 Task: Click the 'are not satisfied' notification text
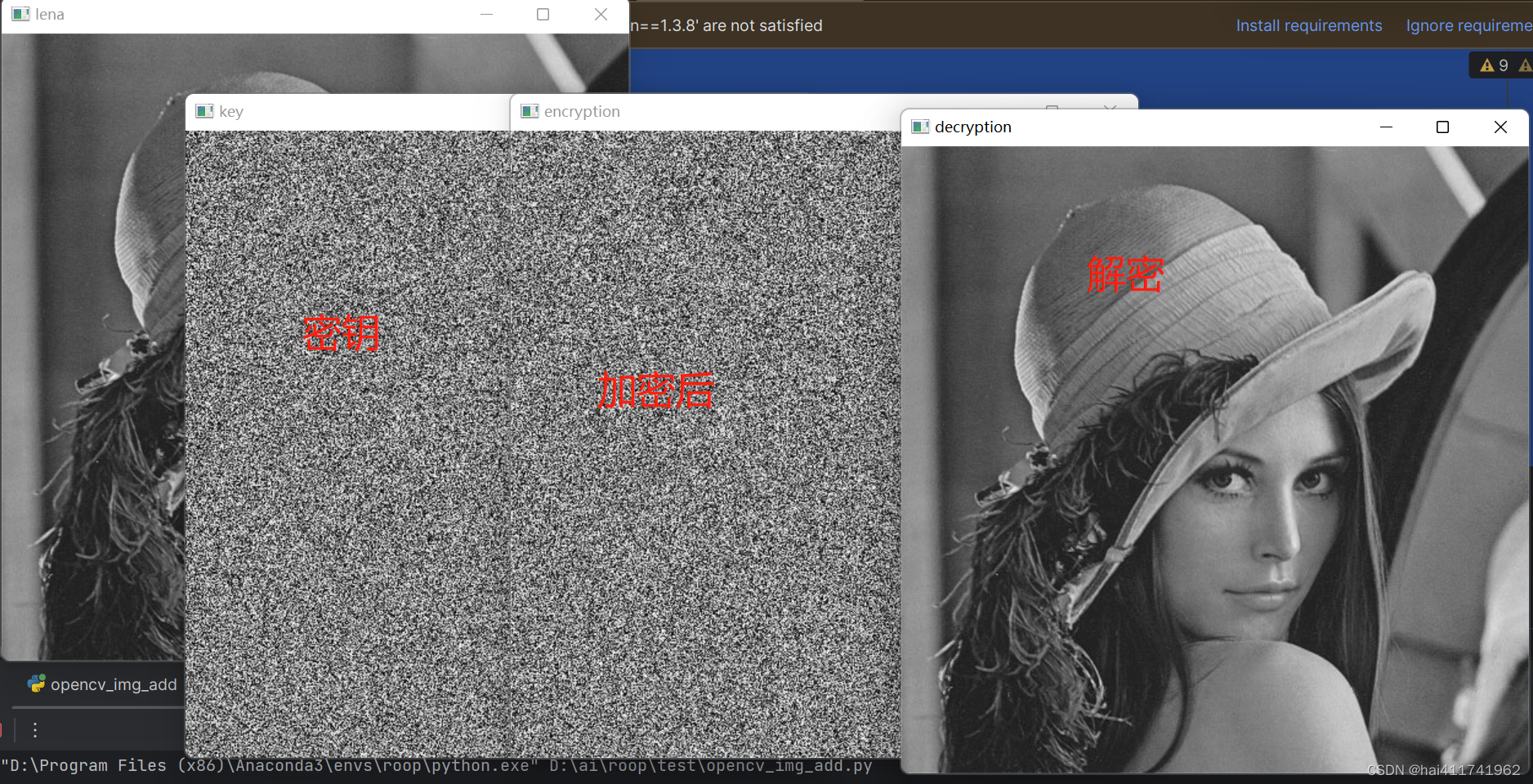coord(762,25)
